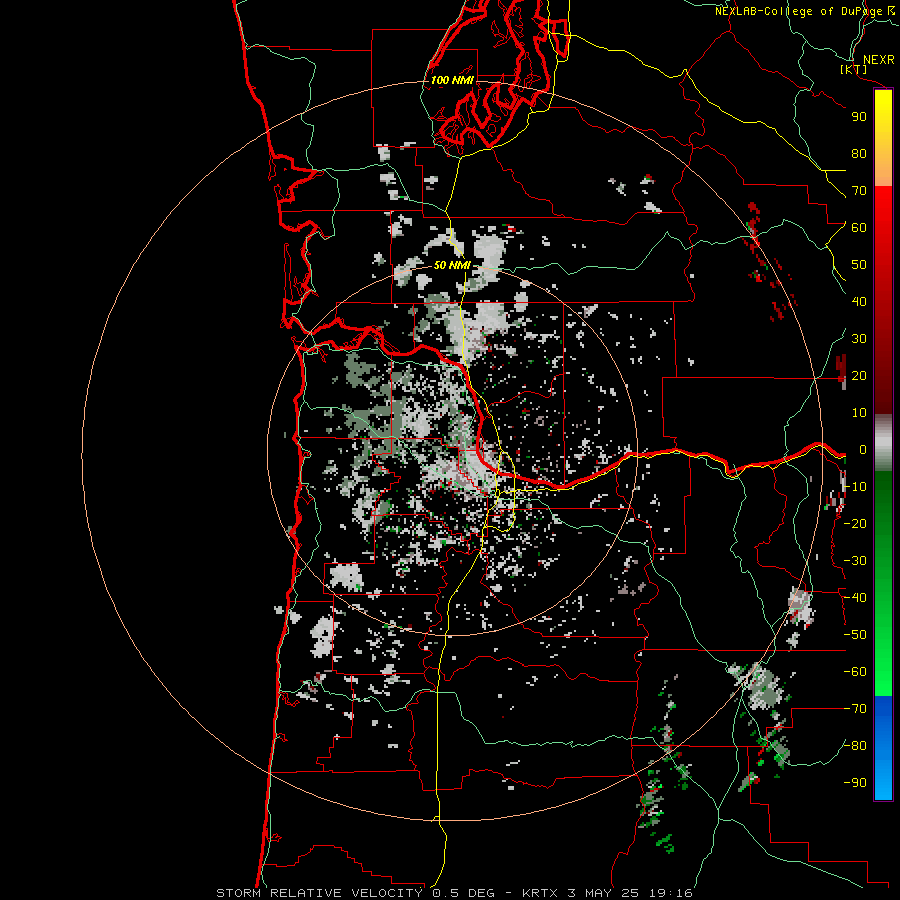
Task: Click the 80 value on velocity scale
Action: pos(859,154)
